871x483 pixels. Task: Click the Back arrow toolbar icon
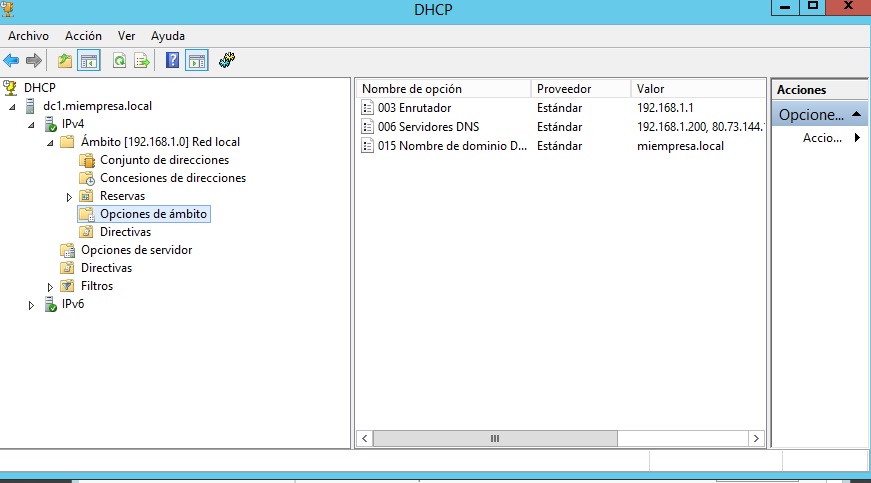[12, 61]
